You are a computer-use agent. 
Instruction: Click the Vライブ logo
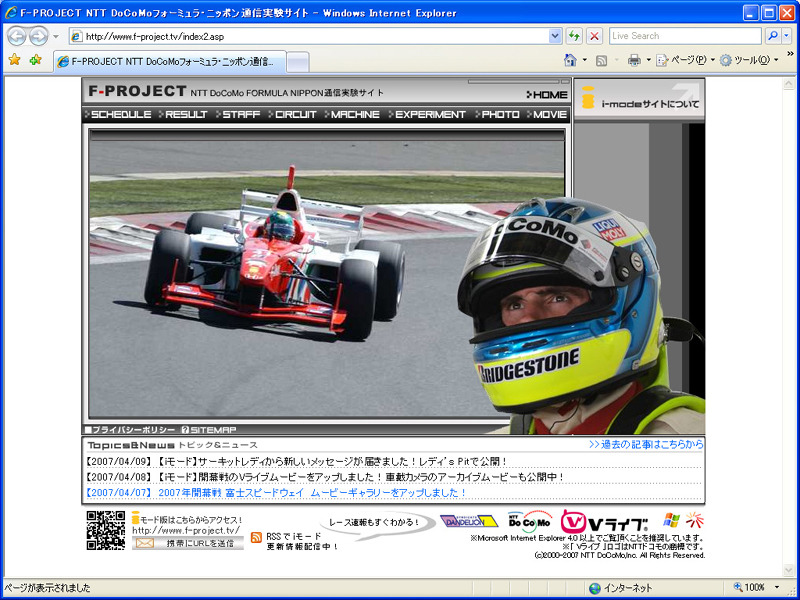click(x=604, y=521)
